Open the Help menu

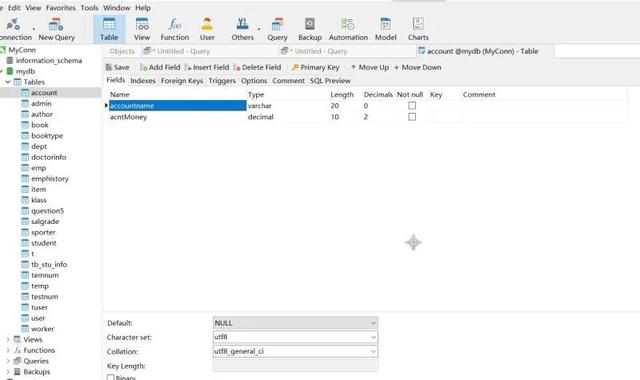(x=143, y=8)
